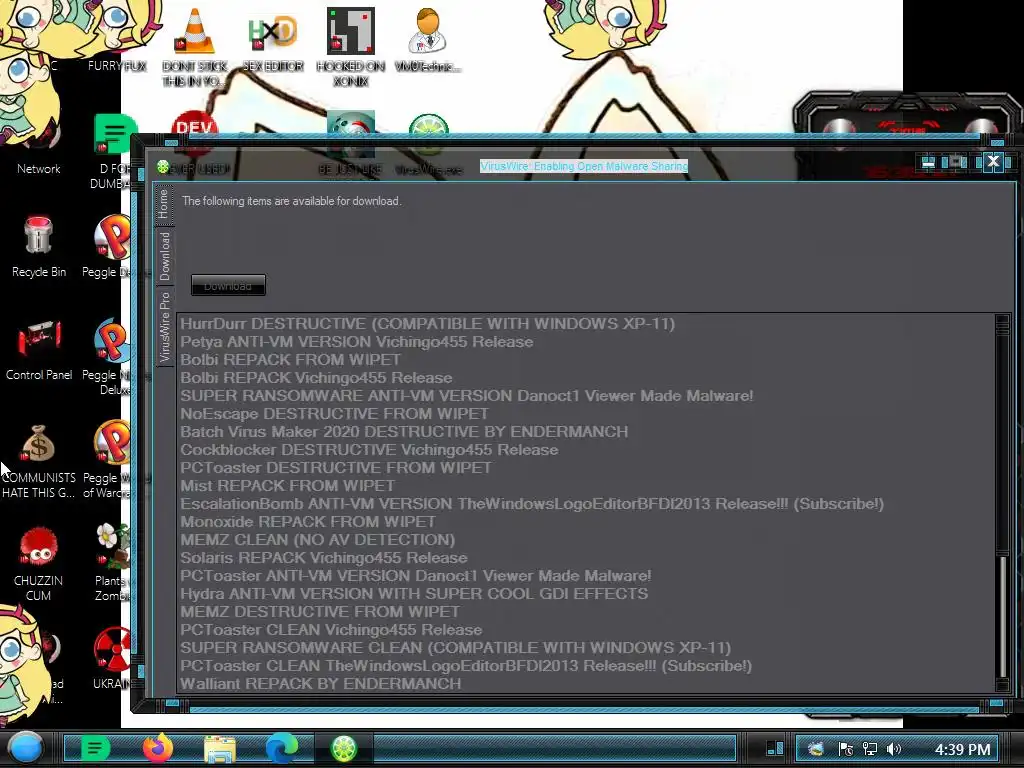Click the Download button
The image size is (1024, 768).
pyautogui.click(x=228, y=285)
